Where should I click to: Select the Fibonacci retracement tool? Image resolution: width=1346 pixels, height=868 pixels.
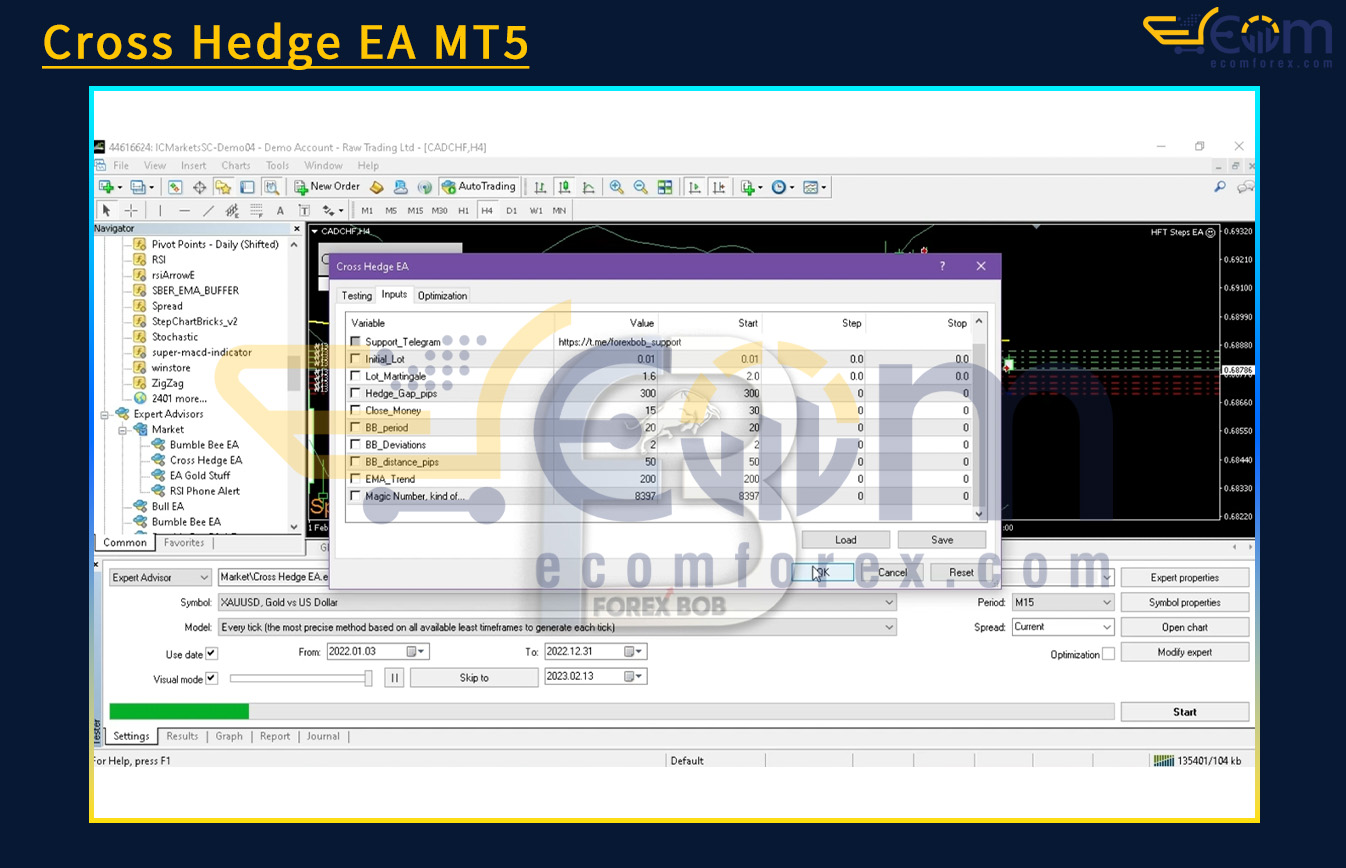click(256, 210)
